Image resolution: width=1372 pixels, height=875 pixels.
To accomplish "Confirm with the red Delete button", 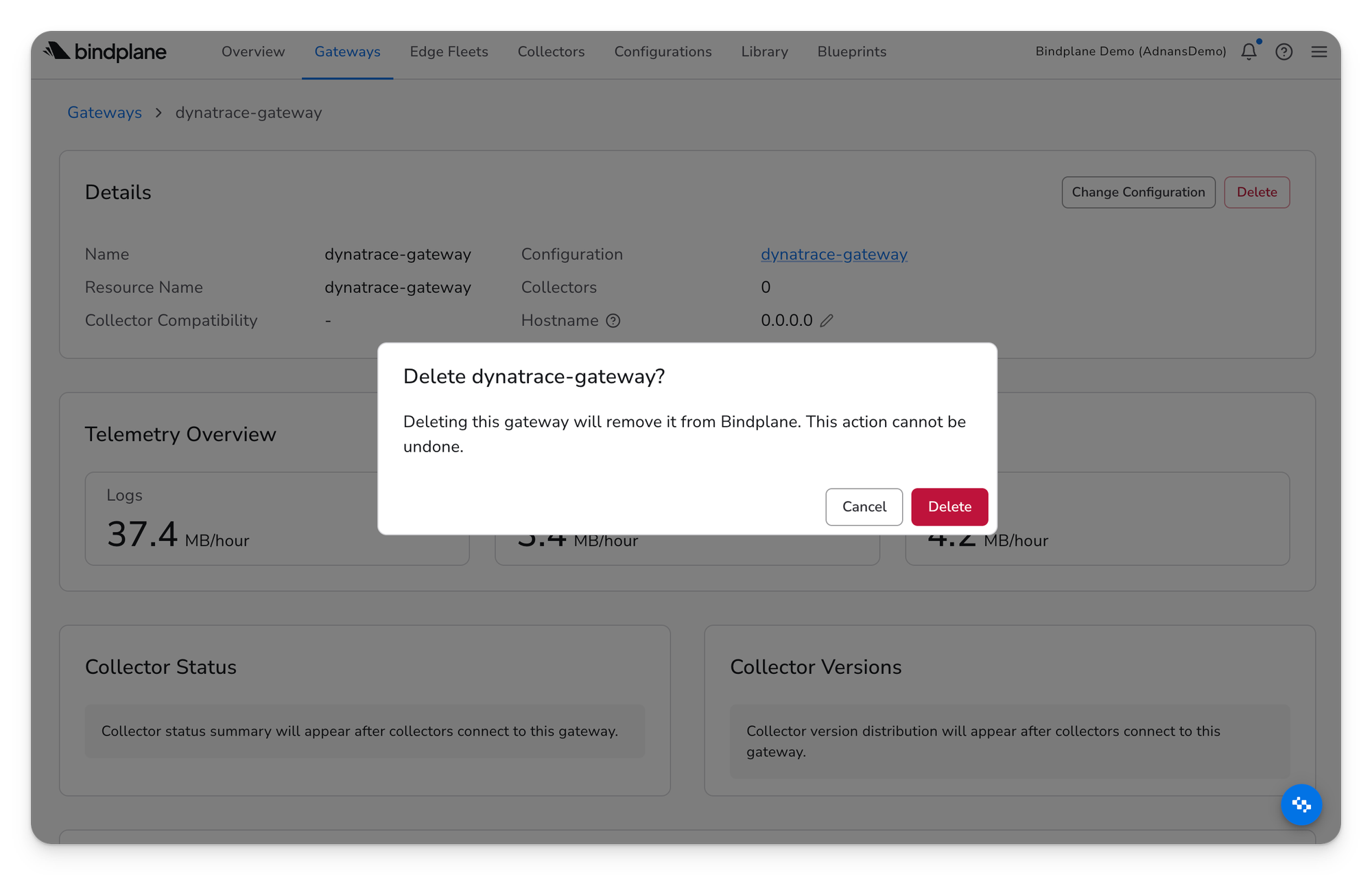I will (x=949, y=506).
